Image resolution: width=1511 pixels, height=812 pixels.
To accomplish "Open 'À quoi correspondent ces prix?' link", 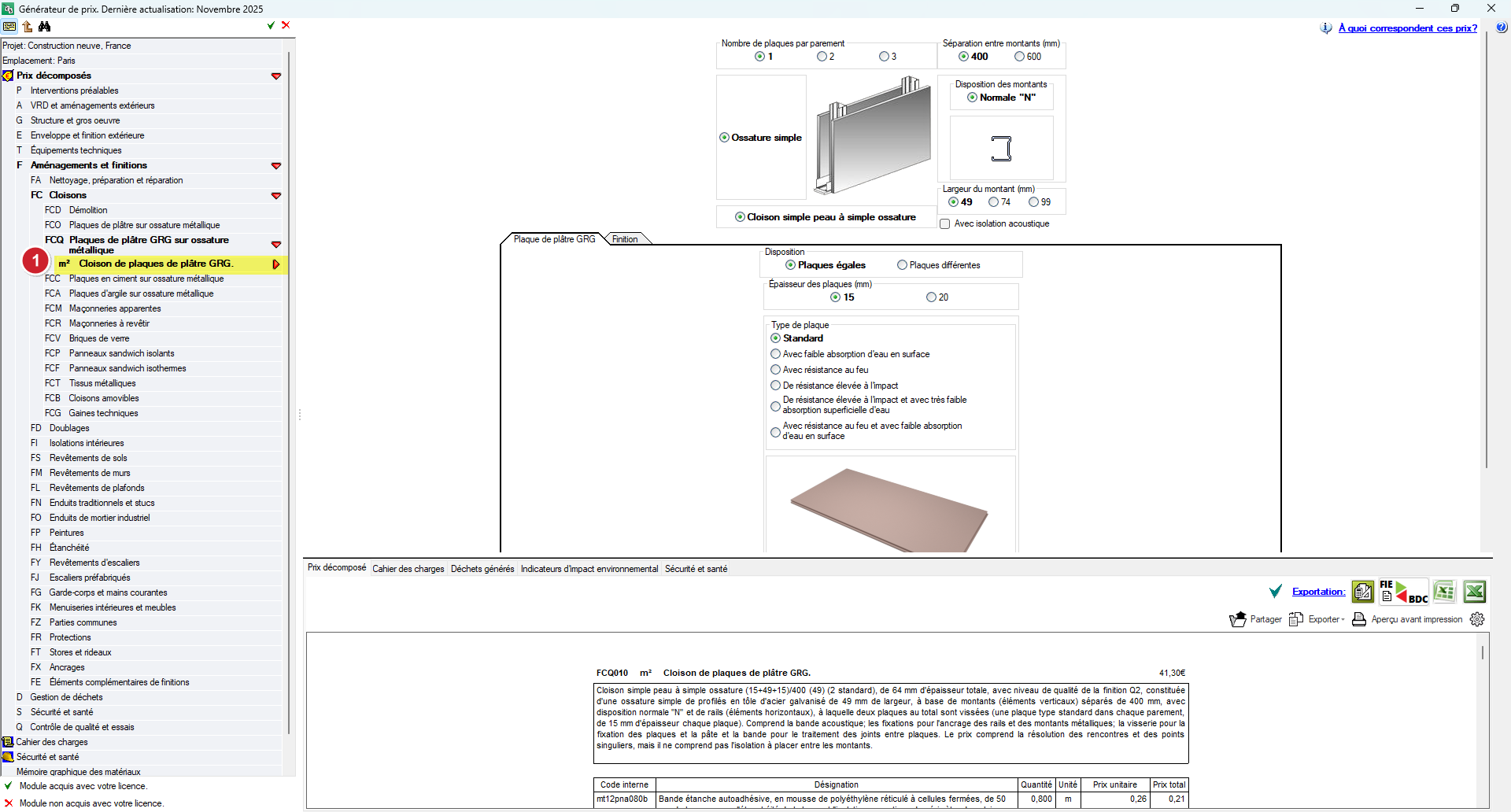I will 1408,28.
